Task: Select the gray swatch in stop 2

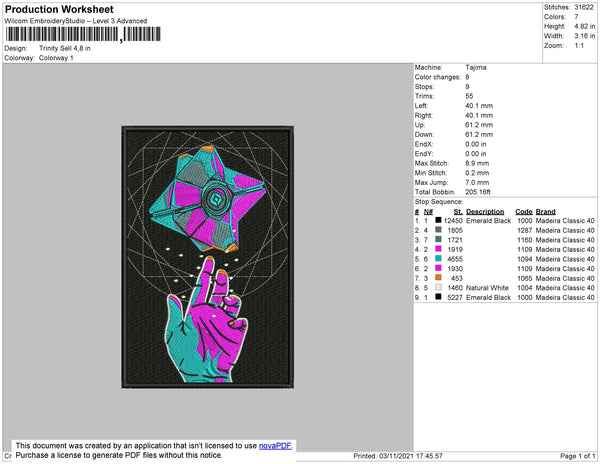Action: coord(438,230)
